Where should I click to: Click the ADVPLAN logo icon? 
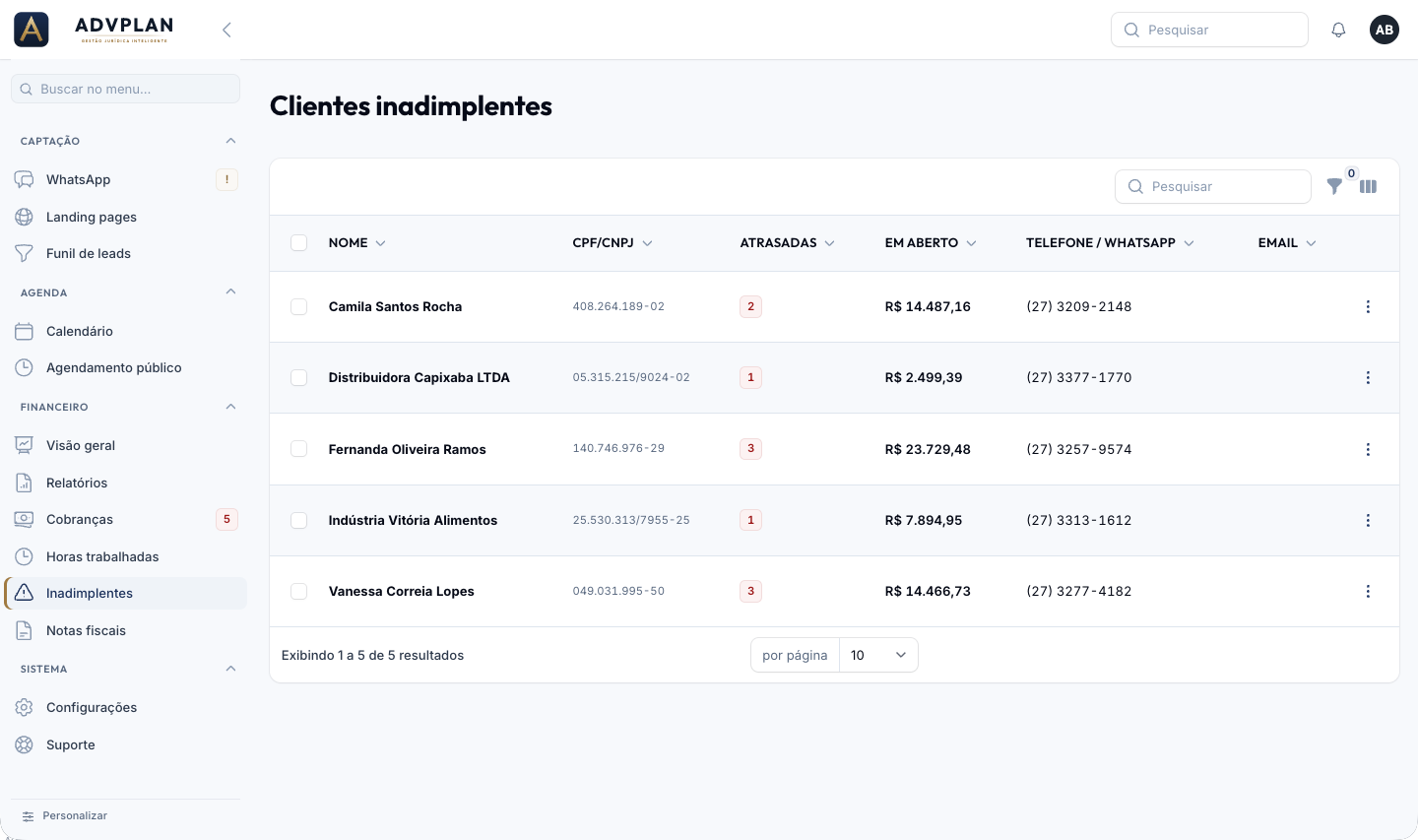click(32, 30)
